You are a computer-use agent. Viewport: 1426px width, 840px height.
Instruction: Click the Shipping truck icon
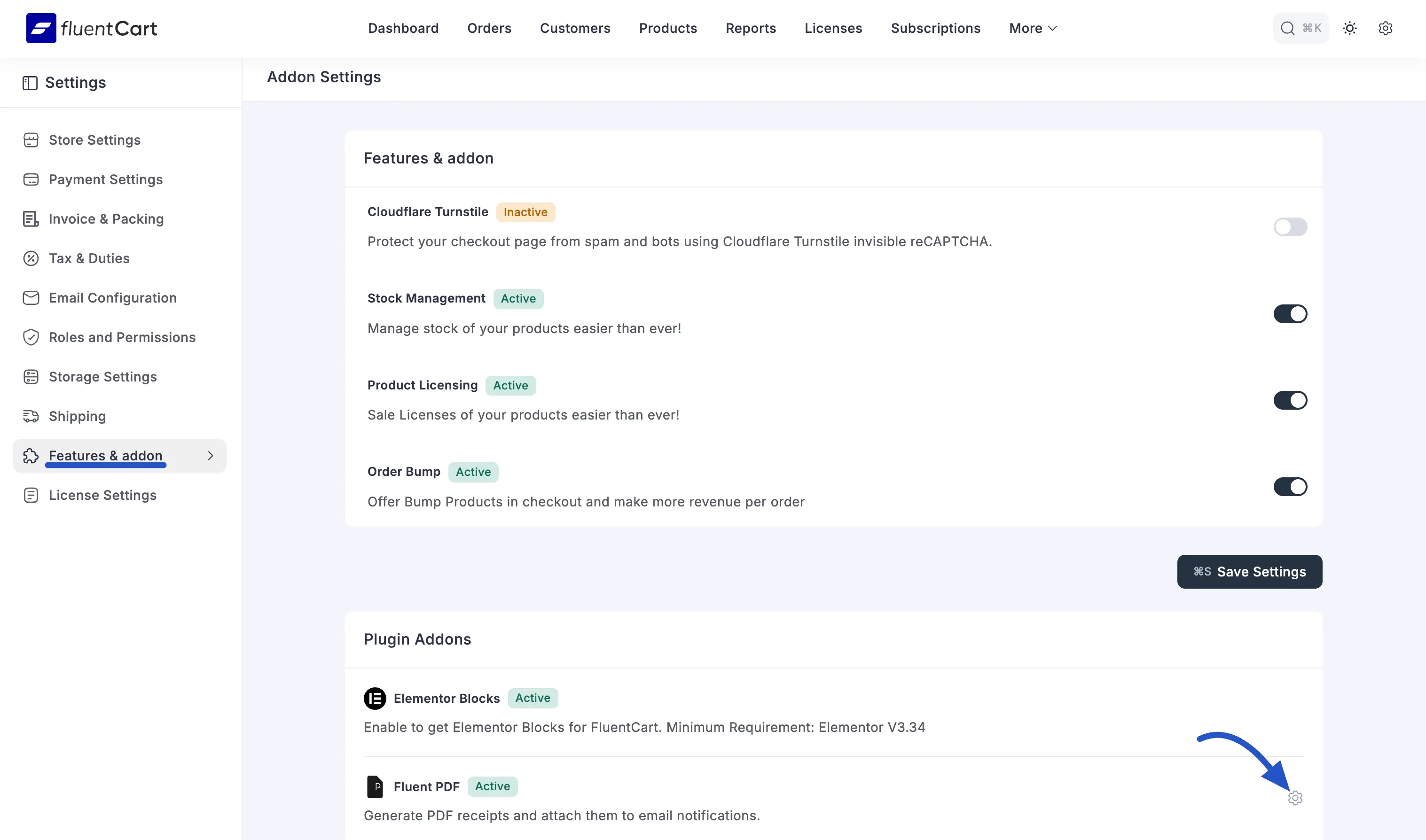point(31,417)
